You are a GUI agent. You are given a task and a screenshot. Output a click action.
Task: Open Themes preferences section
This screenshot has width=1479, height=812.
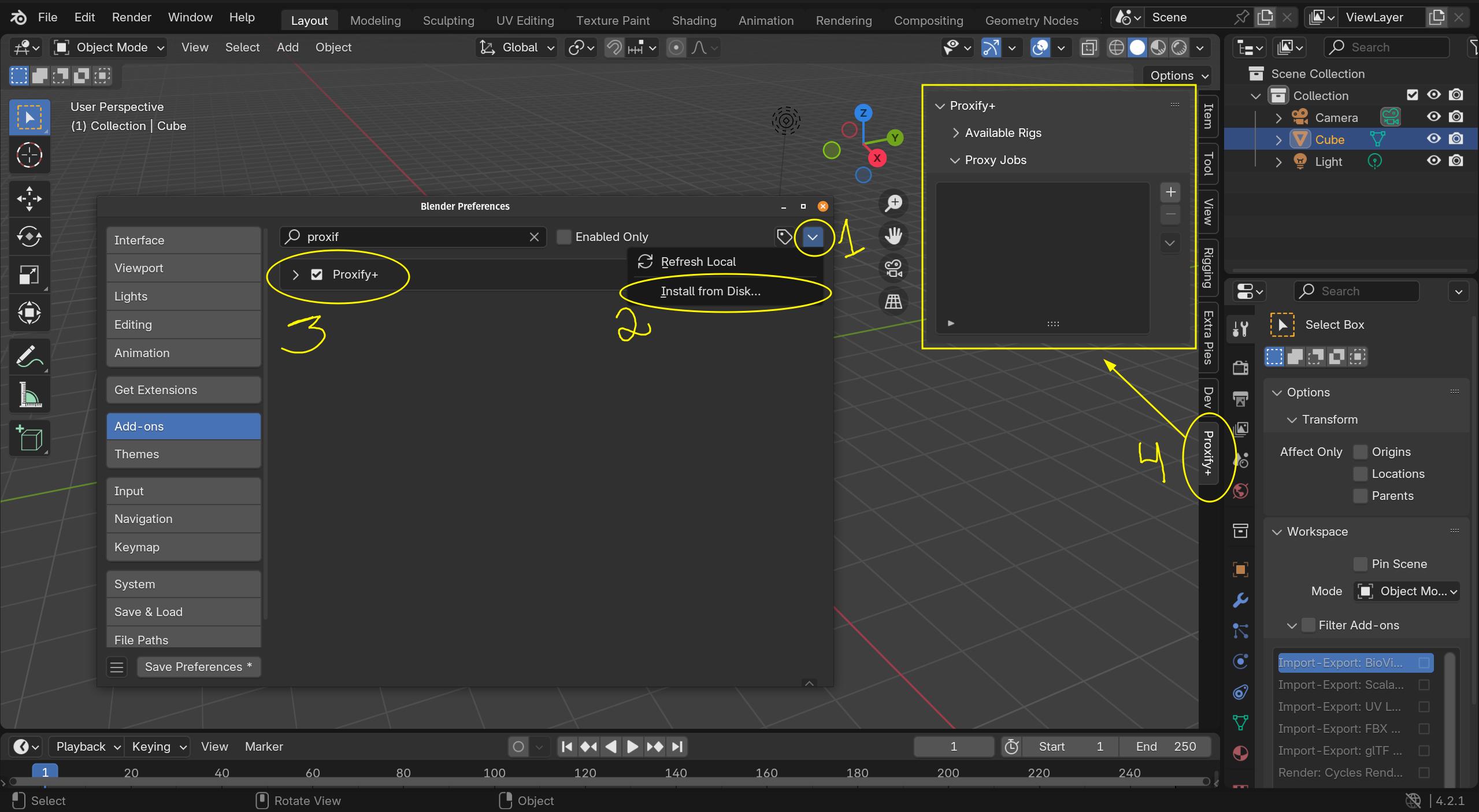coord(183,454)
